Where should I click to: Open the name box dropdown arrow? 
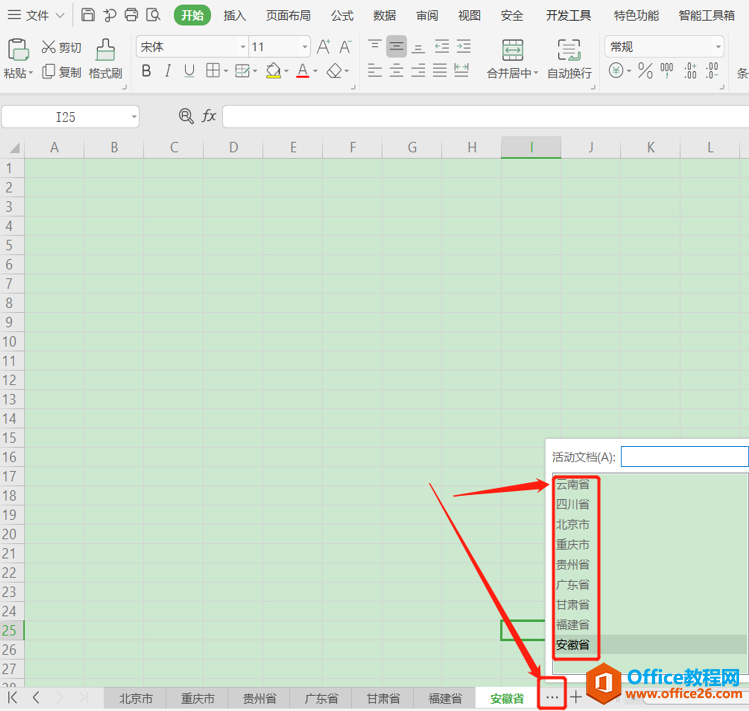[x=134, y=117]
